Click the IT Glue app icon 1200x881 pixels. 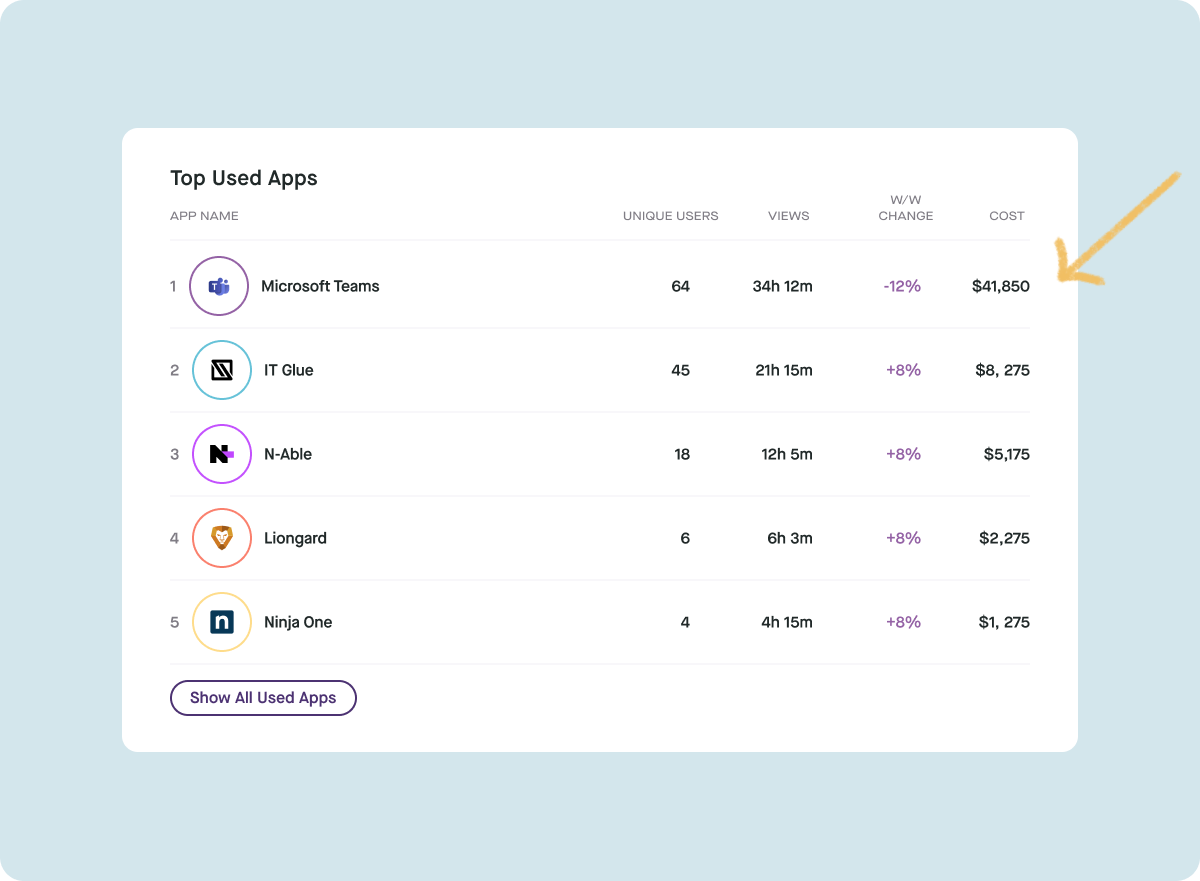pos(222,370)
